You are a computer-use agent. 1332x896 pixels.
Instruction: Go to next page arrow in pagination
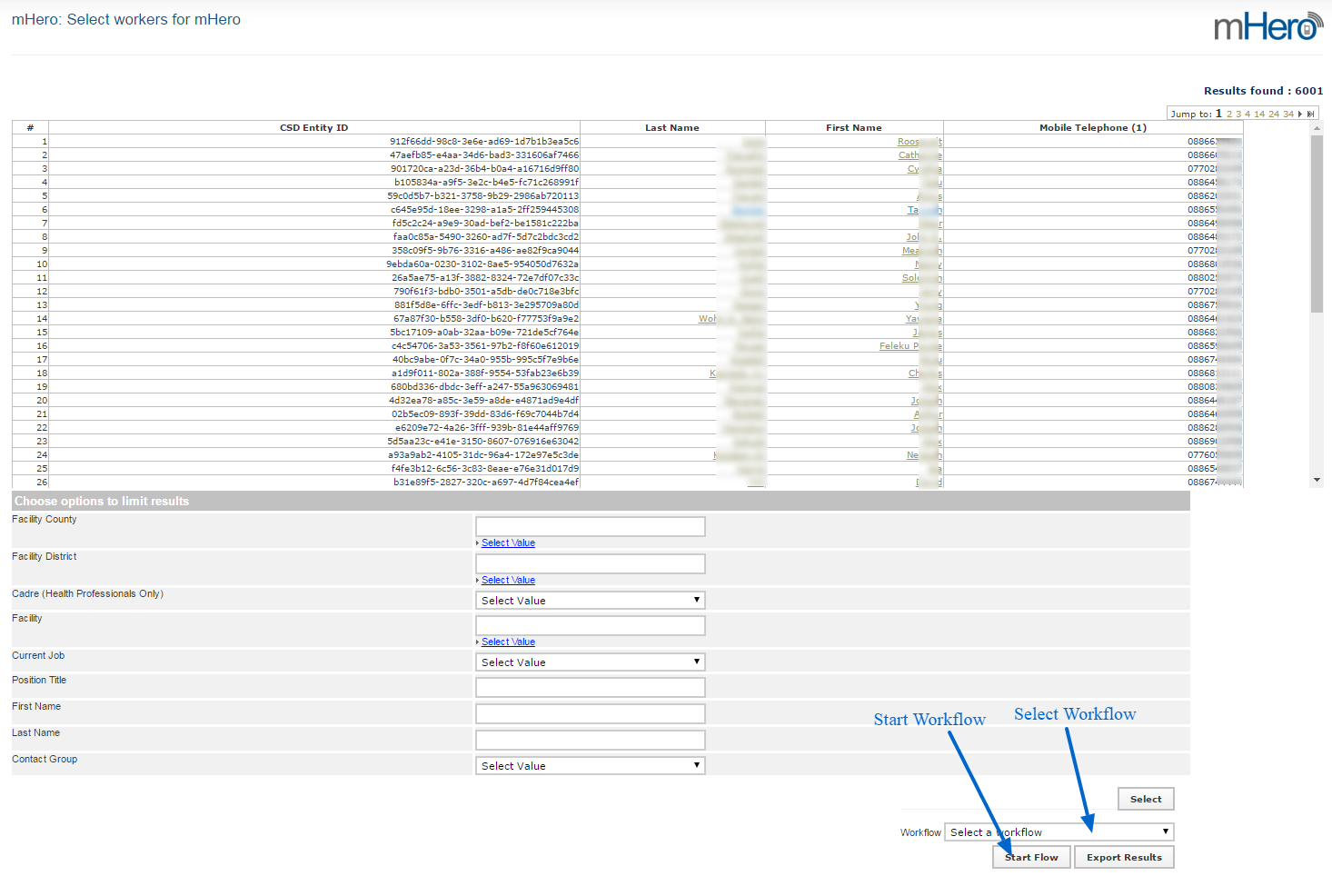coord(1300,114)
